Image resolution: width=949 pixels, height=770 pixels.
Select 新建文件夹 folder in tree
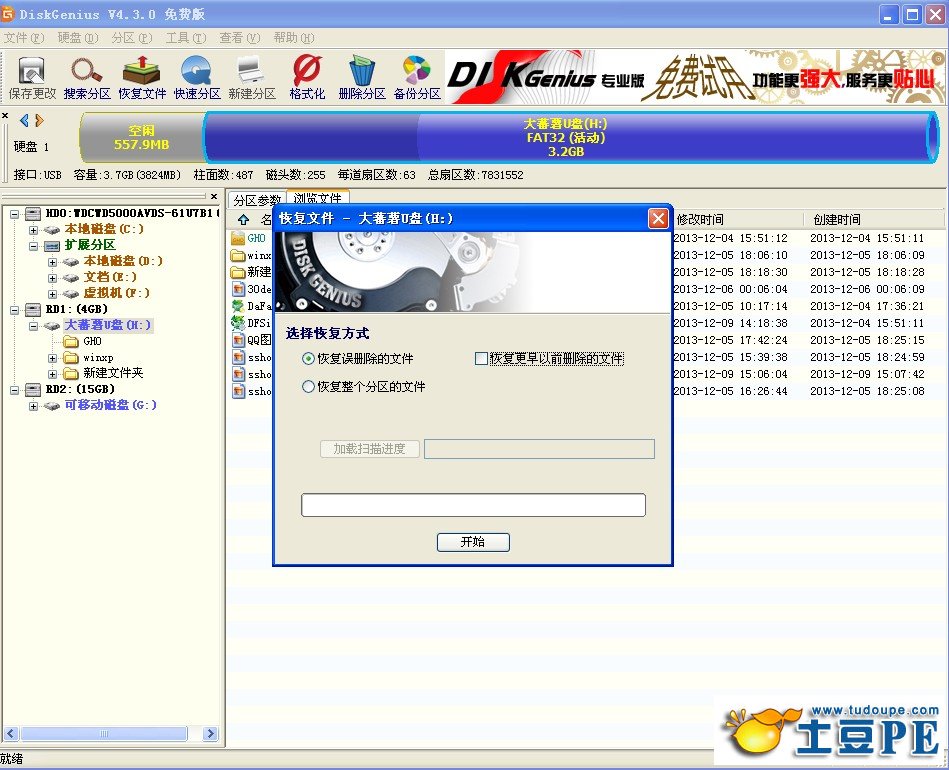113,373
